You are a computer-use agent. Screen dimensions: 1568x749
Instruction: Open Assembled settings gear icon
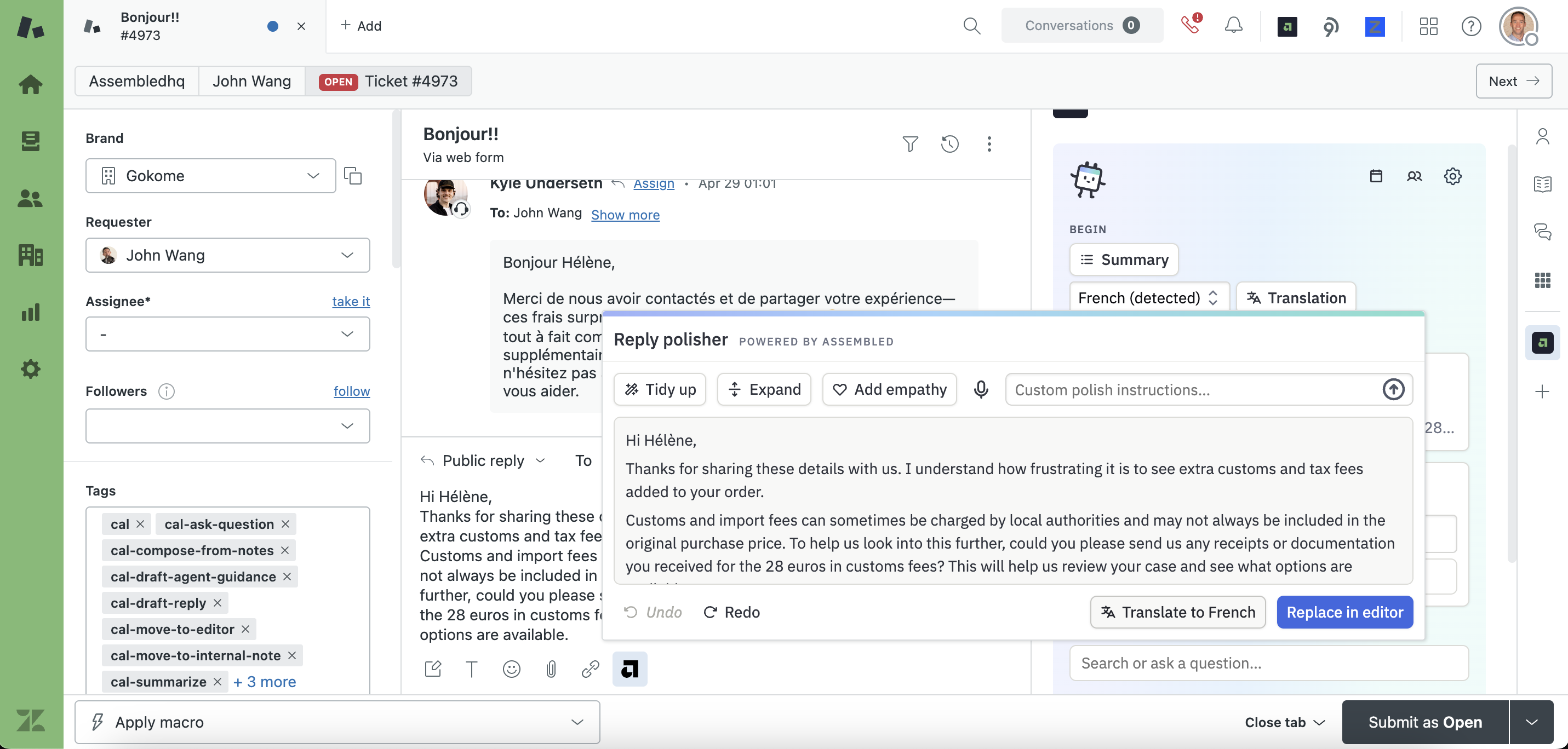1452,176
